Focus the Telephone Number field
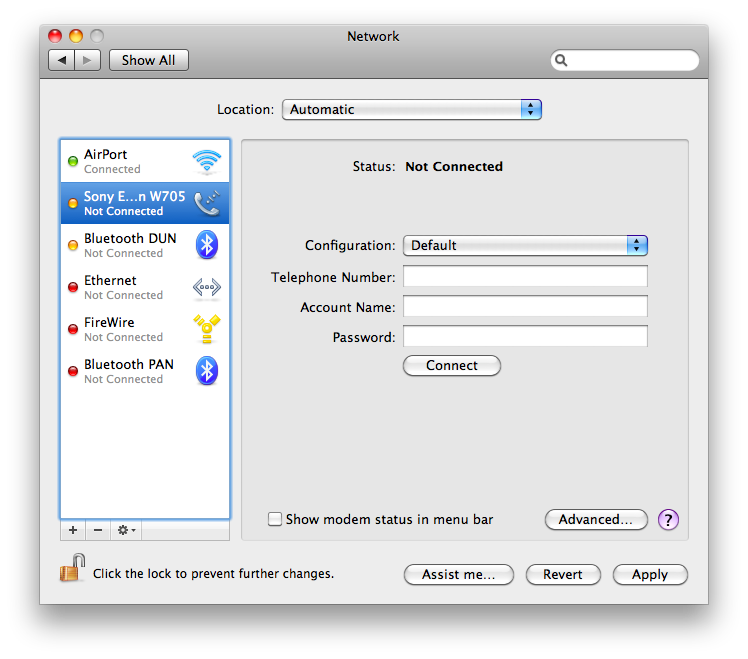 525,276
